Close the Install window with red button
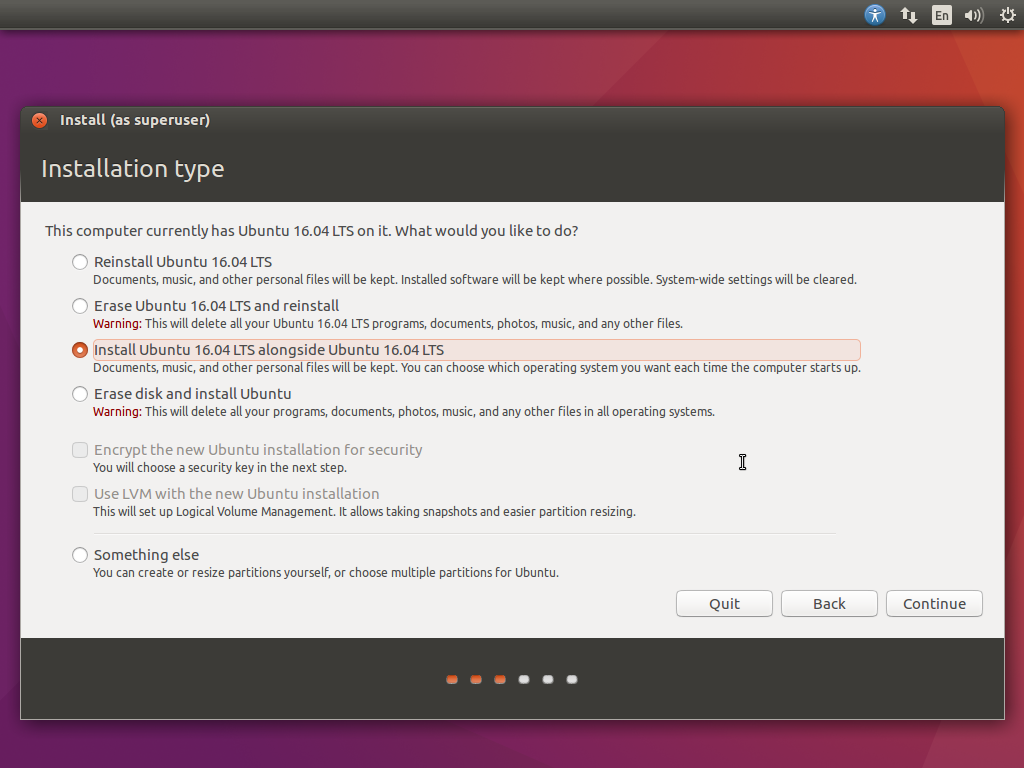1024x768 pixels. click(39, 120)
